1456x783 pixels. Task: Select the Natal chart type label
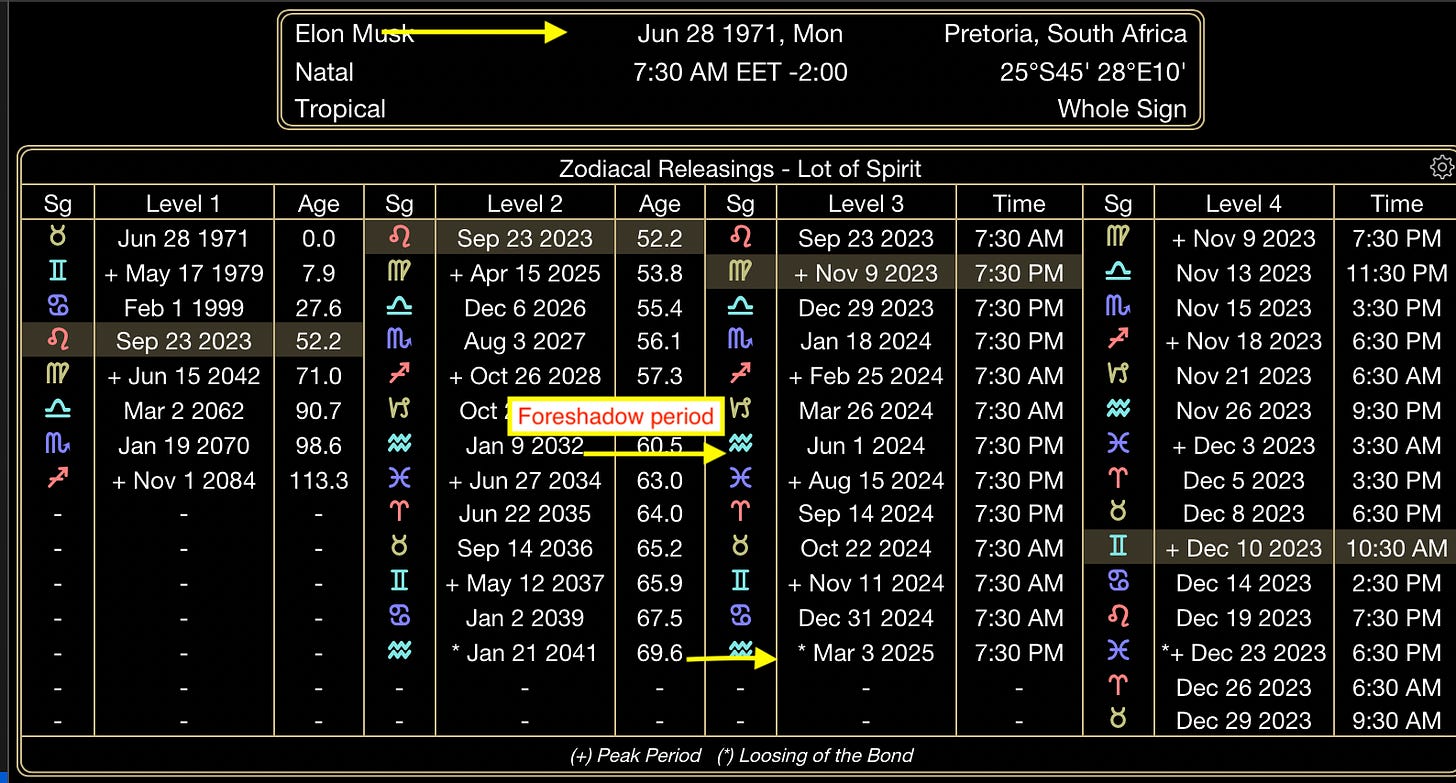click(324, 72)
